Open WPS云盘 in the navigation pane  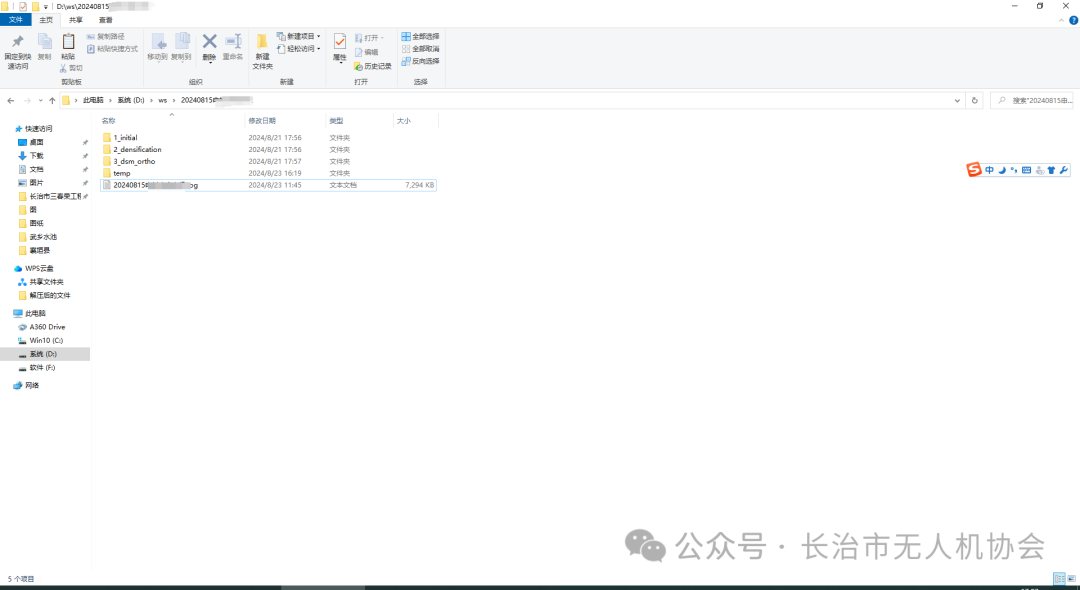click(39, 268)
